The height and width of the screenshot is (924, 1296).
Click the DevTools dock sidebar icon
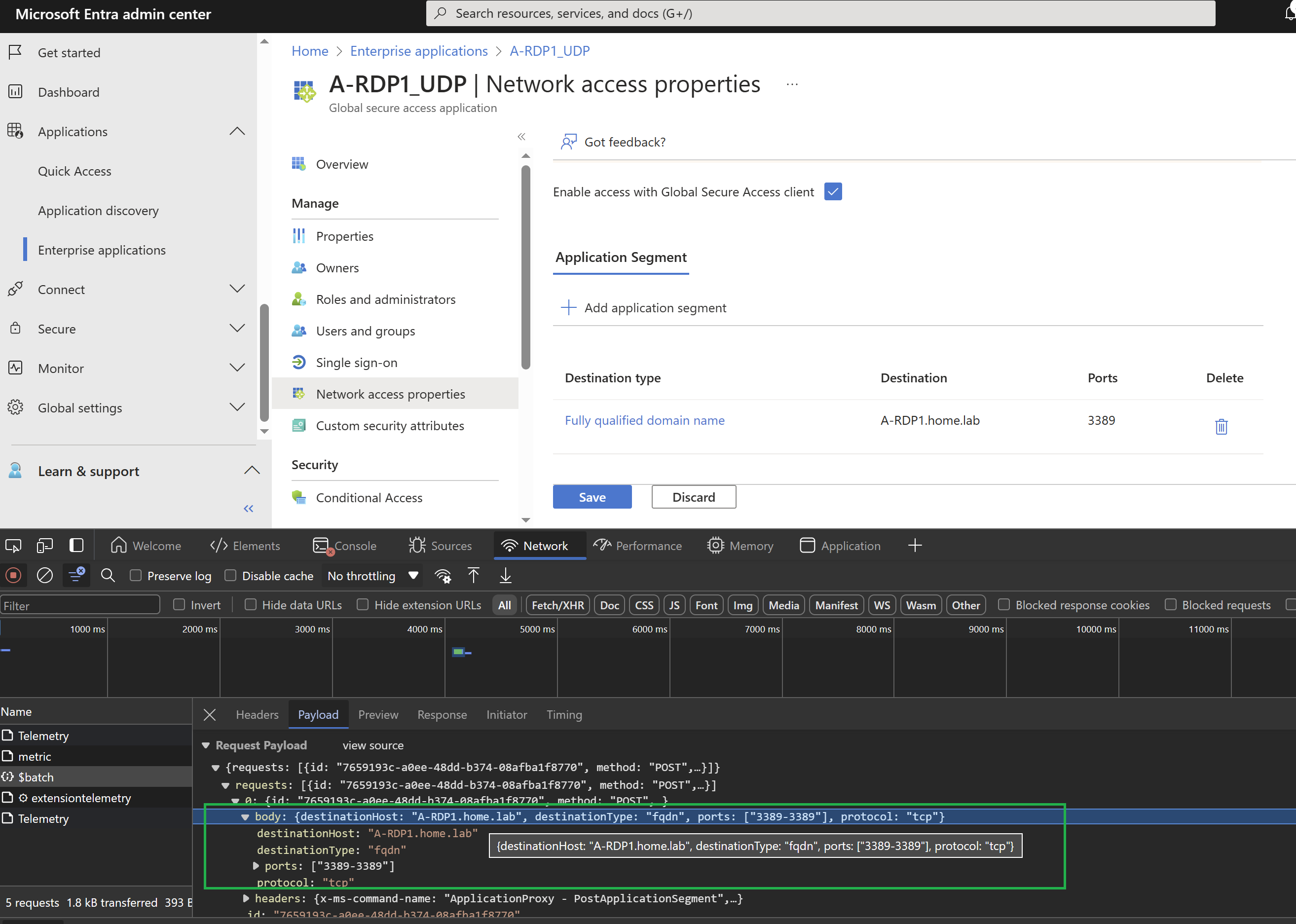(x=76, y=546)
